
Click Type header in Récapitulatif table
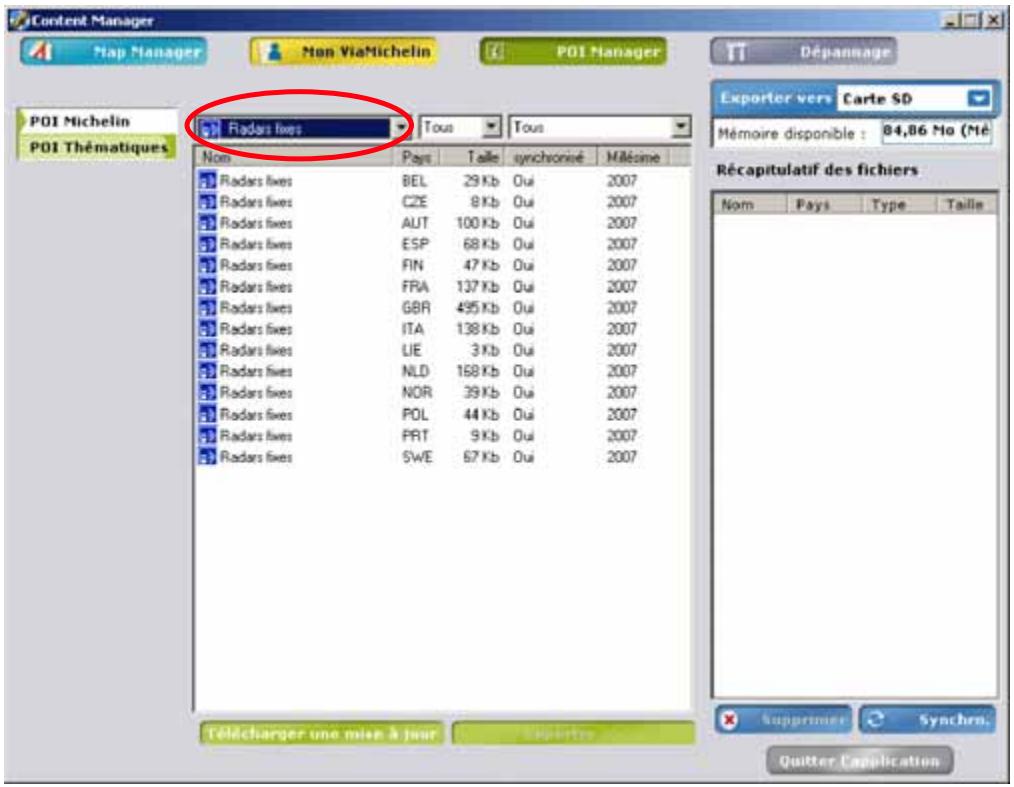[900, 205]
